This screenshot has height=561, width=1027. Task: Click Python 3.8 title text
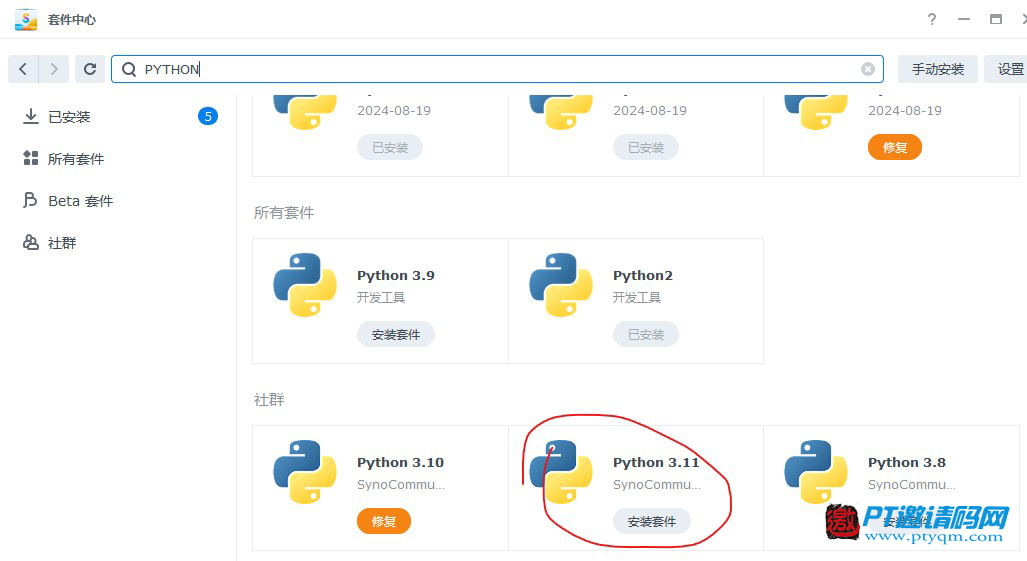point(906,462)
